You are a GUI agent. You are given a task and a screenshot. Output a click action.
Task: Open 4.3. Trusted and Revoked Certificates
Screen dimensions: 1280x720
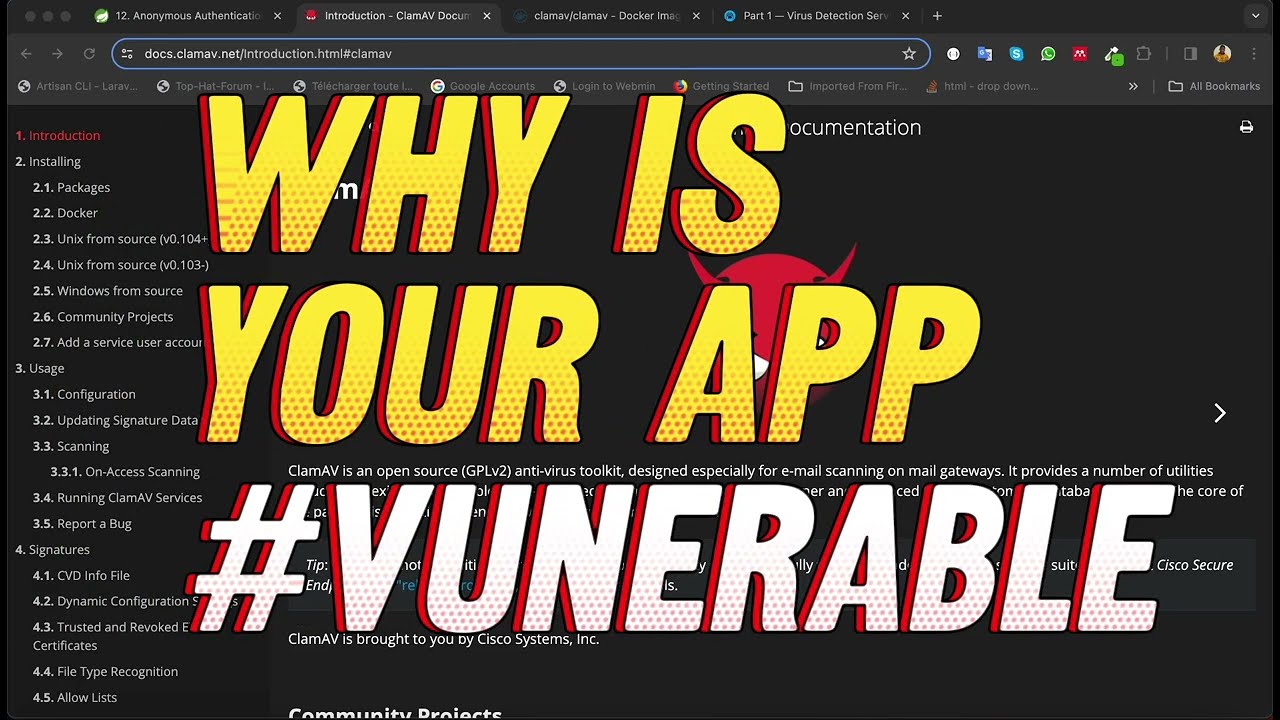[x=110, y=636]
